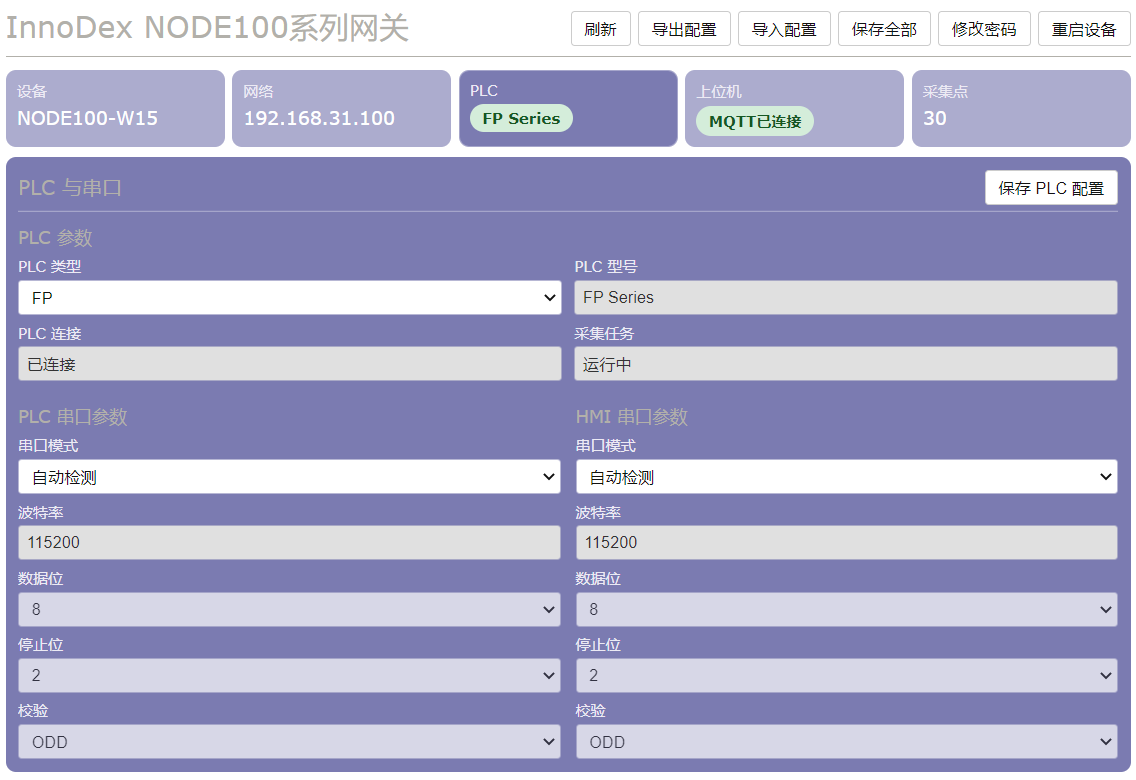Click the MQTT已连接 status badge
This screenshot has height=780, width=1136.
[755, 121]
